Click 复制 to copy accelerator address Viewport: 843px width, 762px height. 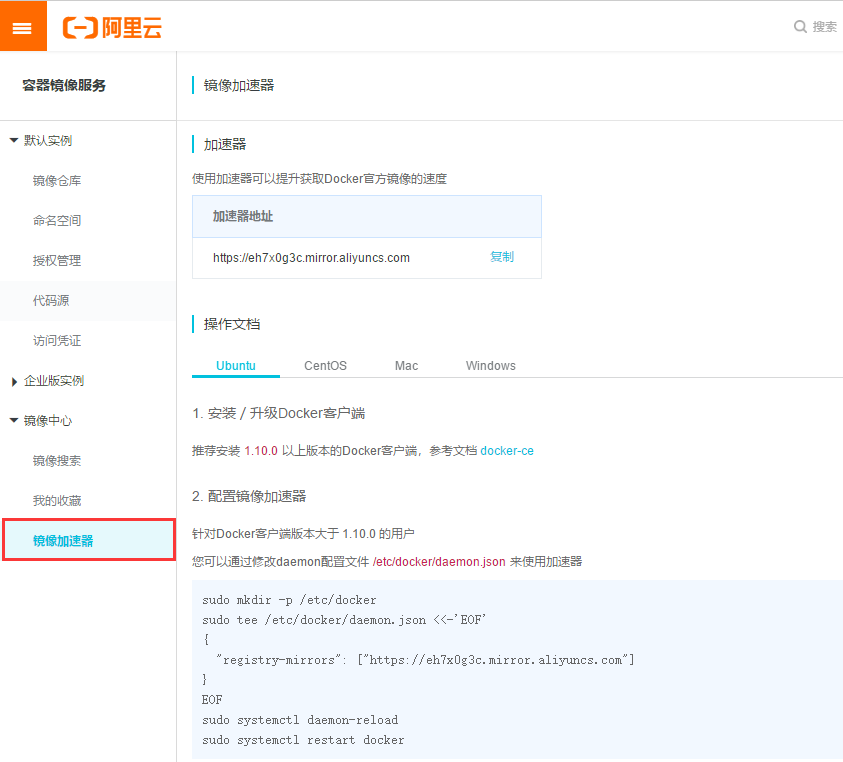tap(502, 257)
